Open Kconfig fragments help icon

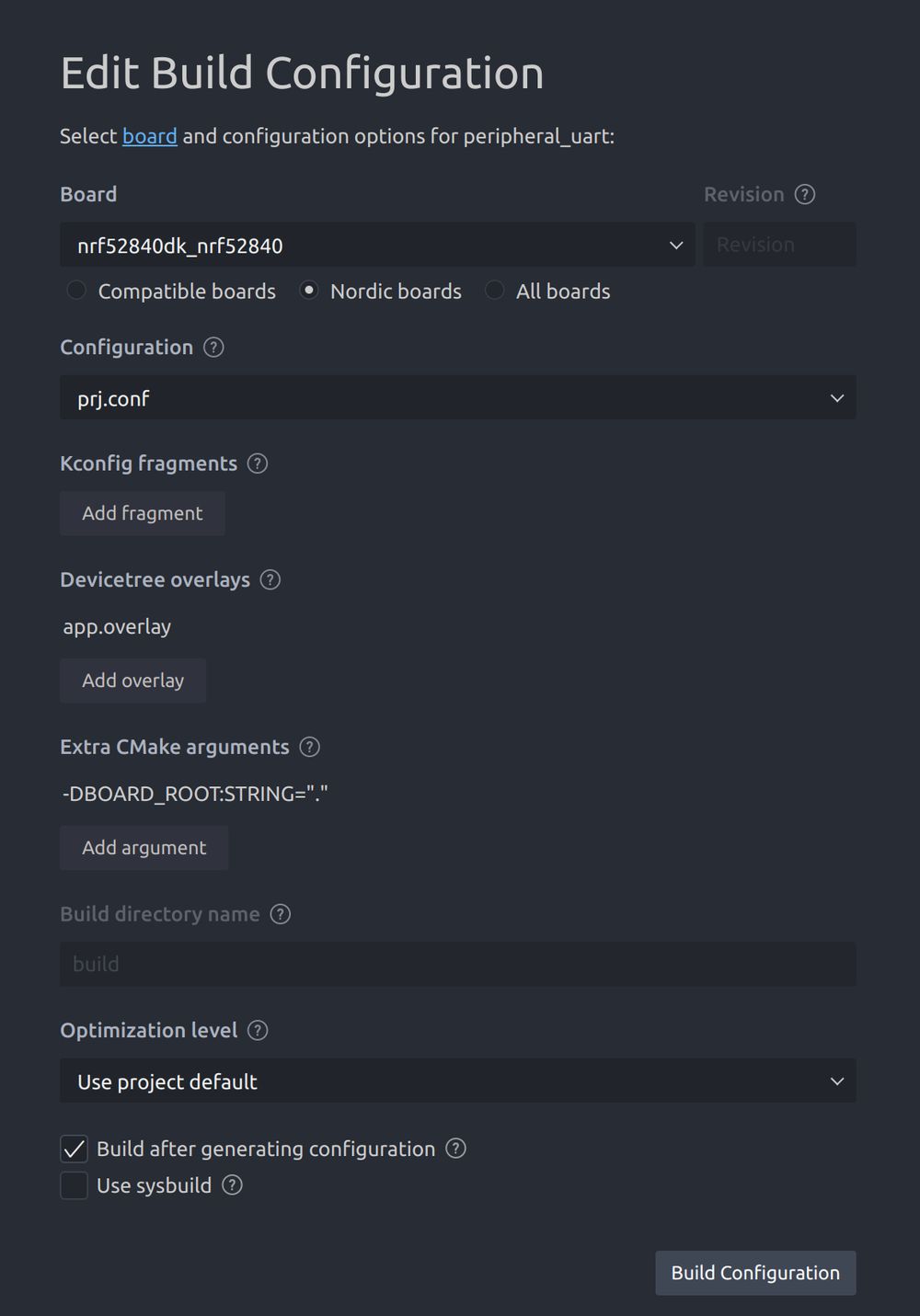coord(258,463)
